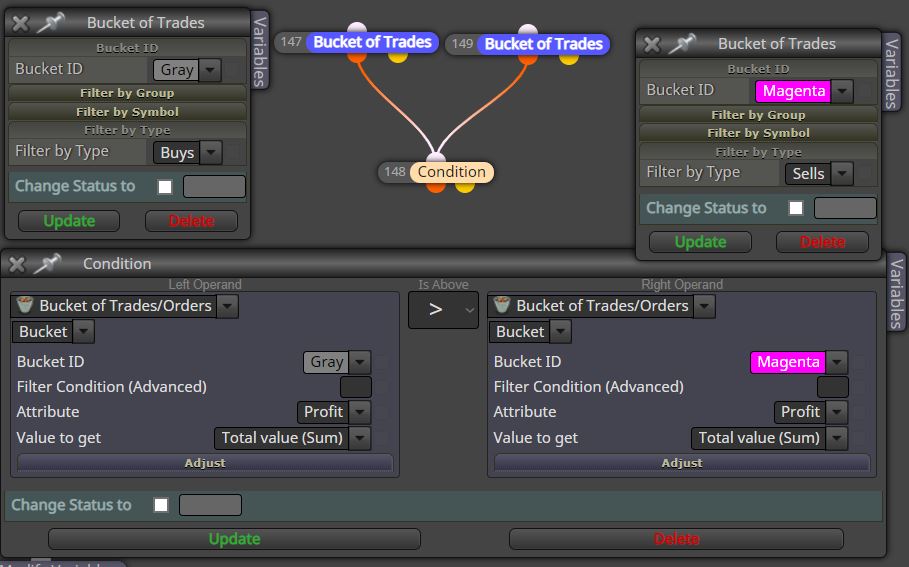Close the Condition panel

tap(17, 264)
